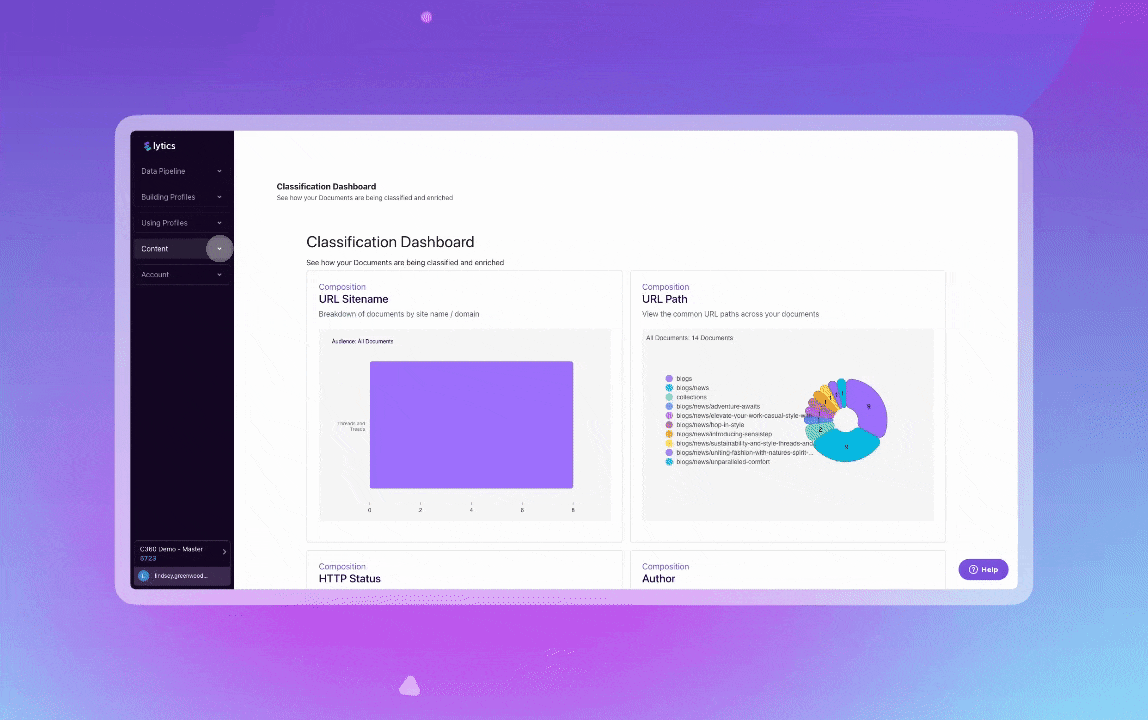This screenshot has width=1148, height=720.
Task: Expand the Content chevron arrow
Action: pyautogui.click(x=219, y=249)
